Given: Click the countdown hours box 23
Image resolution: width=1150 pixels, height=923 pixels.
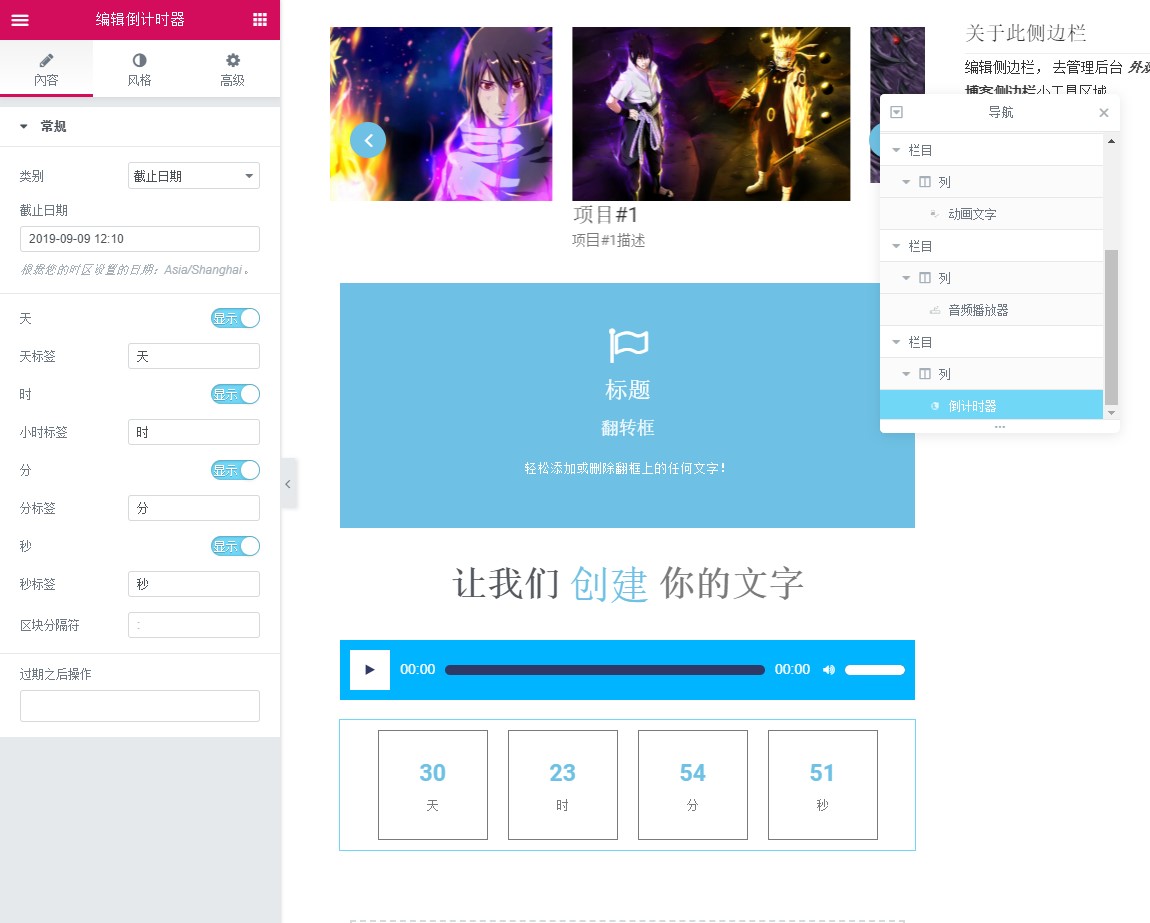Looking at the screenshot, I should pyautogui.click(x=563, y=785).
